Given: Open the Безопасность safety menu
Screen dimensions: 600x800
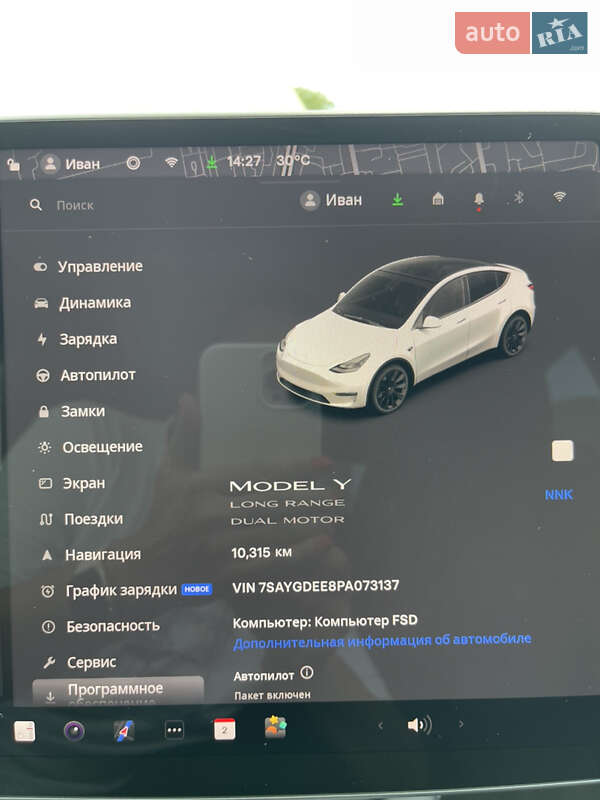Looking at the screenshot, I should 101,626.
